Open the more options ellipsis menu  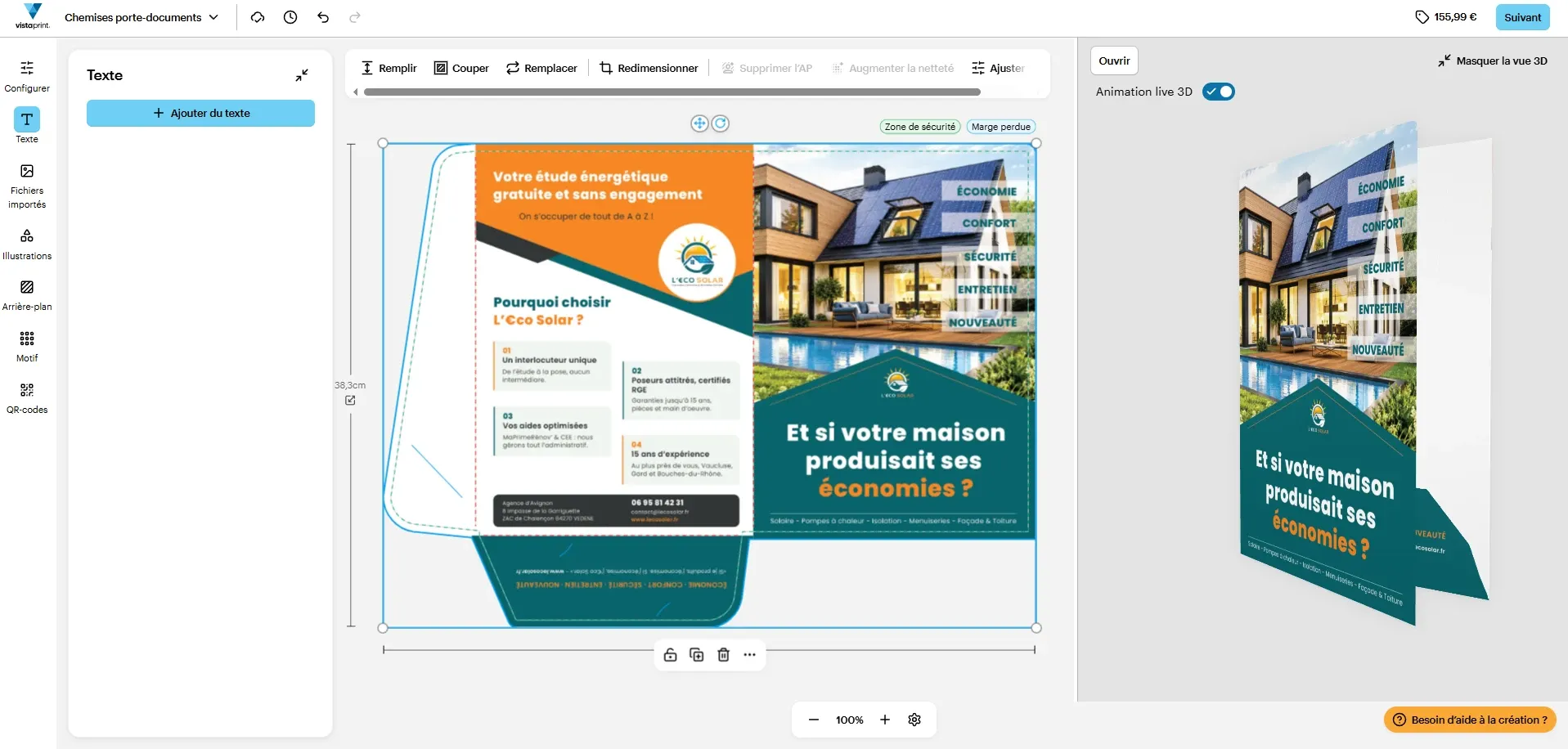749,655
